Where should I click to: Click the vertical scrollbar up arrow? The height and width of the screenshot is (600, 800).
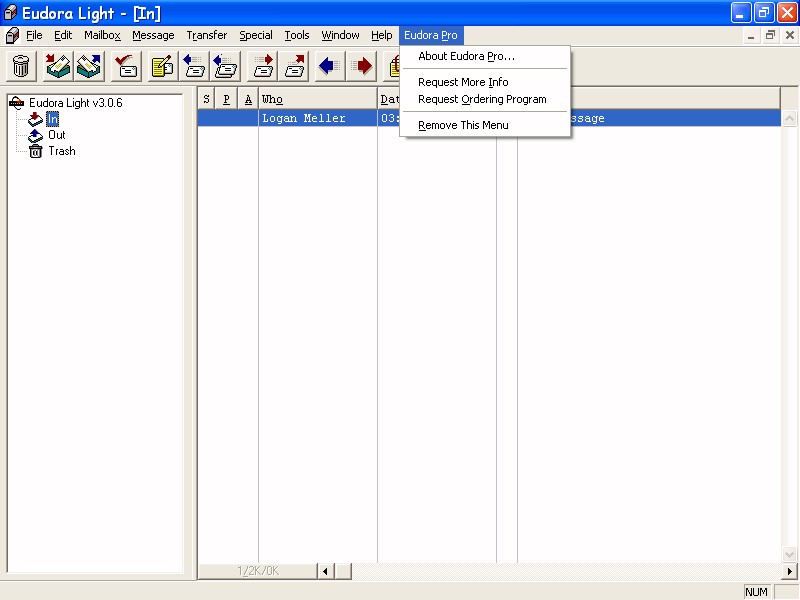(x=789, y=118)
